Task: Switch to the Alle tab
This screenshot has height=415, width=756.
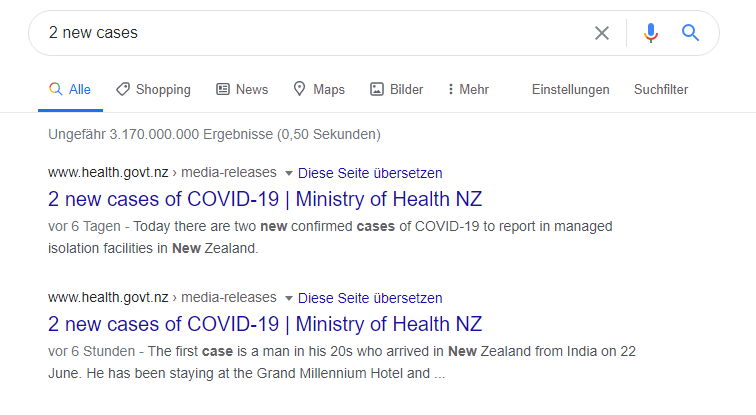Action: (x=70, y=89)
